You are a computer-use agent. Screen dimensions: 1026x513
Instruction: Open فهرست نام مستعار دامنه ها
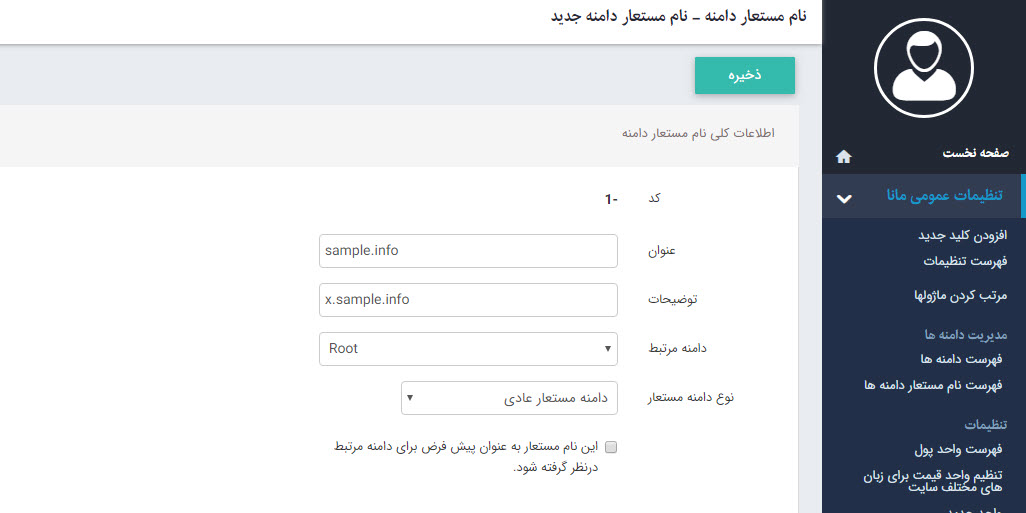(932, 384)
